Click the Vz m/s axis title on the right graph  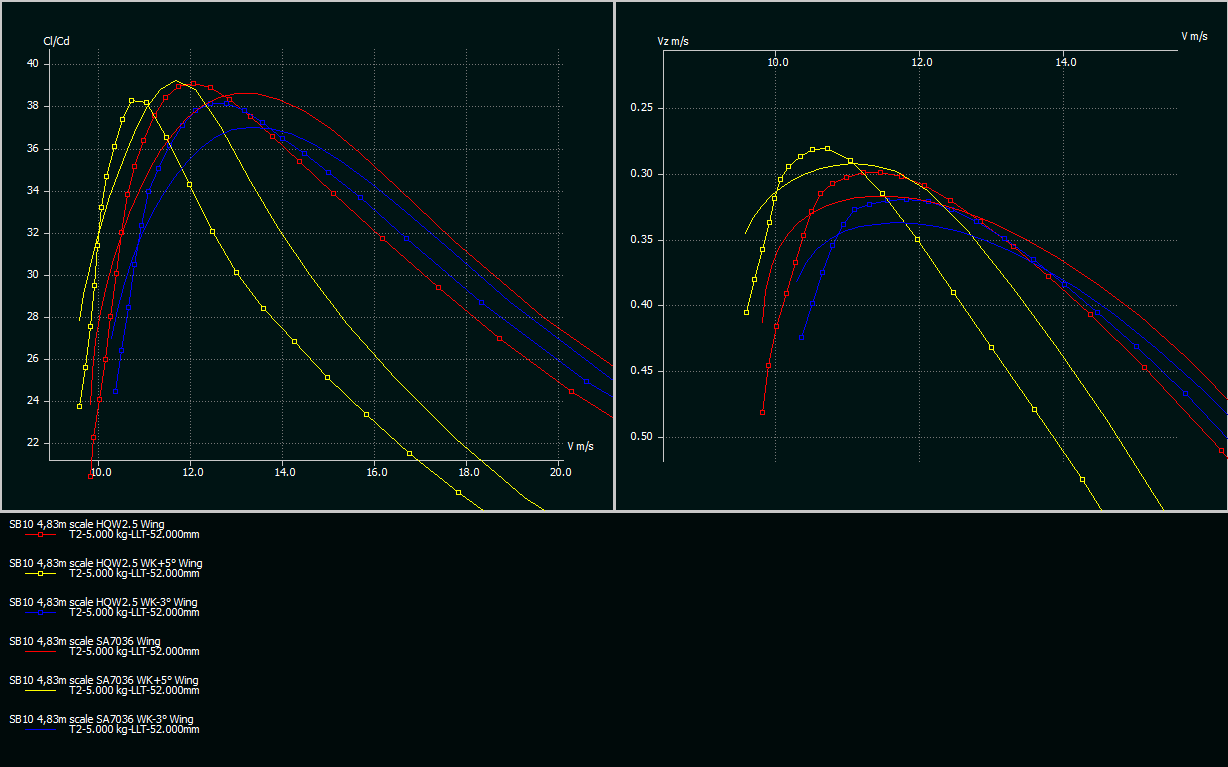[673, 41]
